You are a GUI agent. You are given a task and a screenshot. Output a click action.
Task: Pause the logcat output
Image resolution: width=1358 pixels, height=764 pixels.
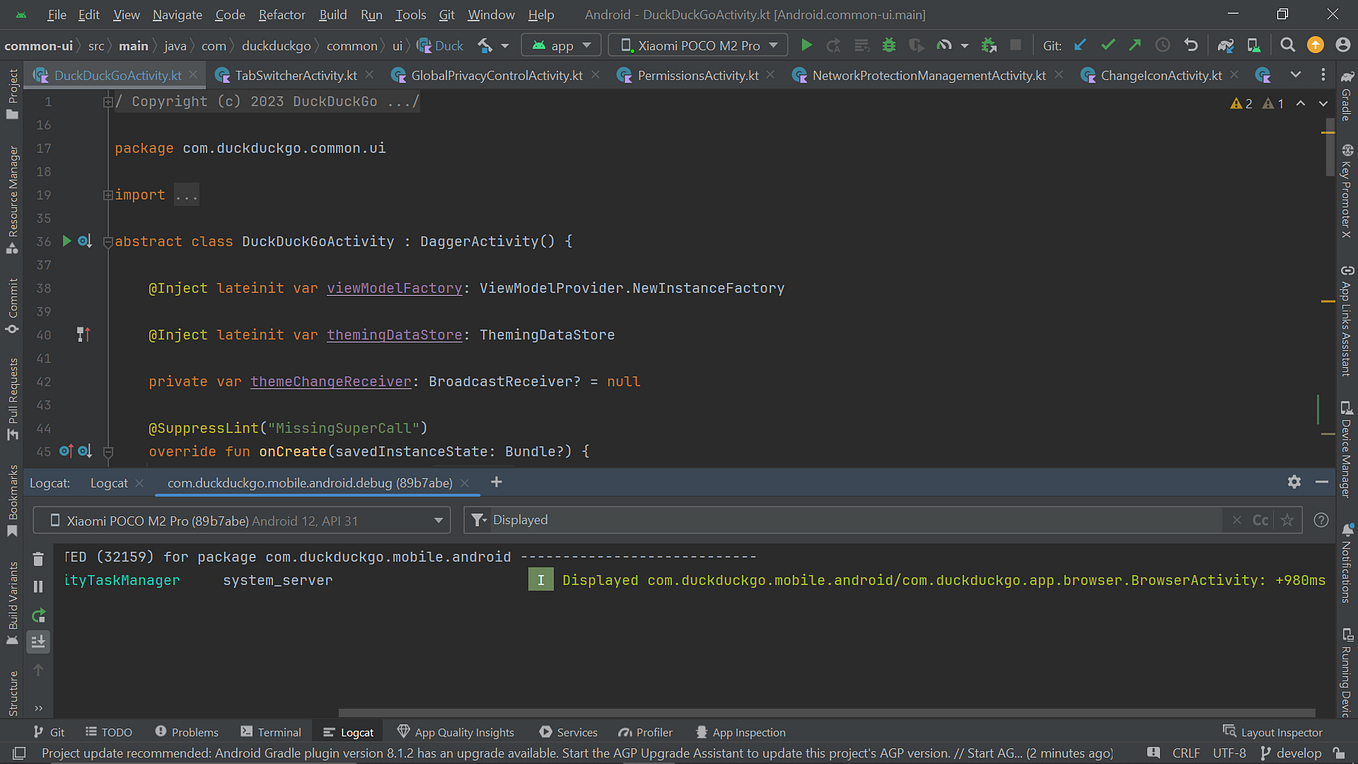[x=38, y=587]
